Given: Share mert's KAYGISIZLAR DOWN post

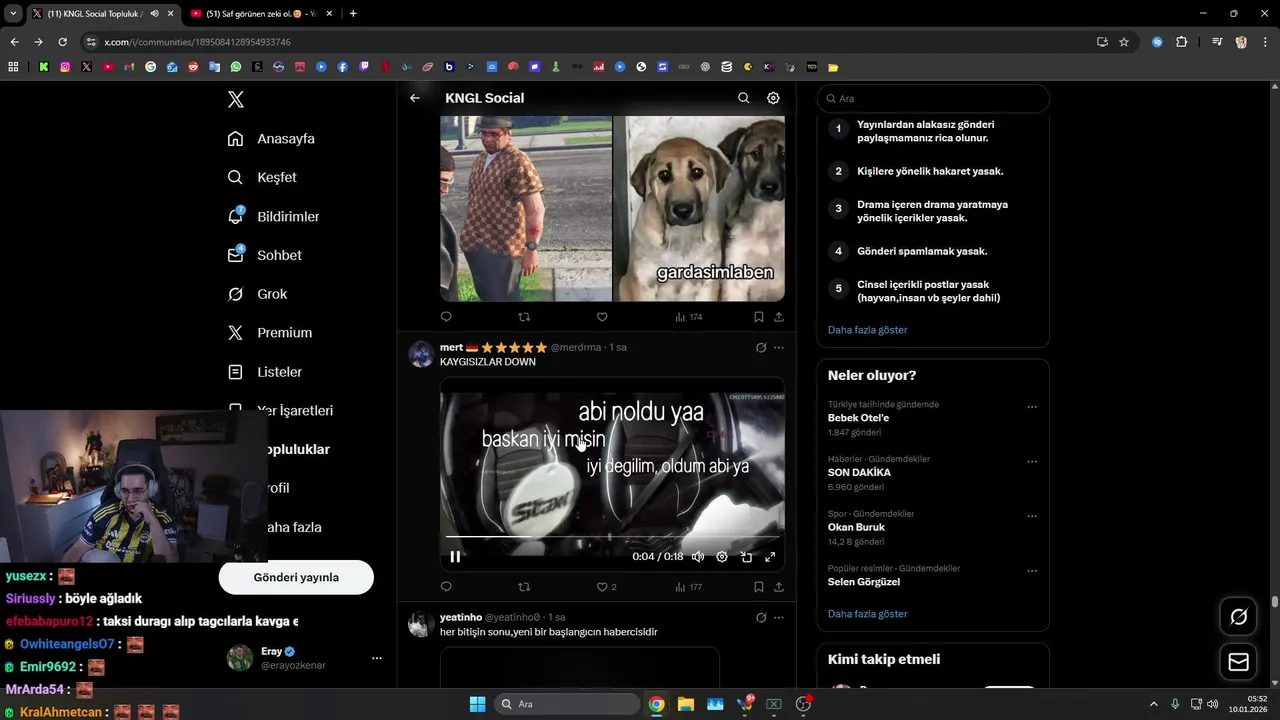Looking at the screenshot, I should [x=779, y=587].
